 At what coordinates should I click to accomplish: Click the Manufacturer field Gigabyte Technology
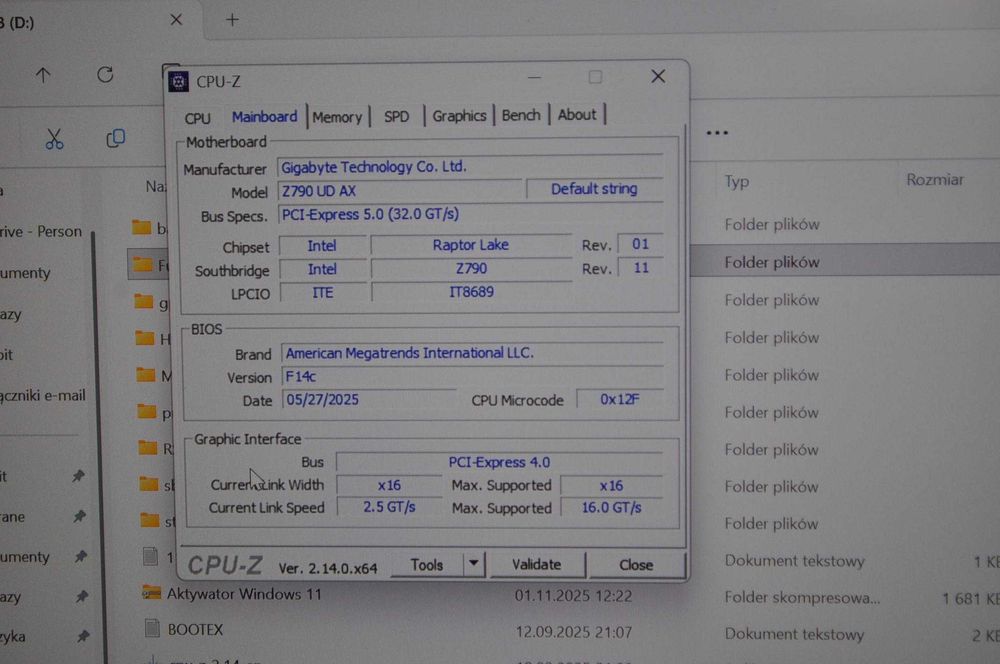(x=471, y=167)
